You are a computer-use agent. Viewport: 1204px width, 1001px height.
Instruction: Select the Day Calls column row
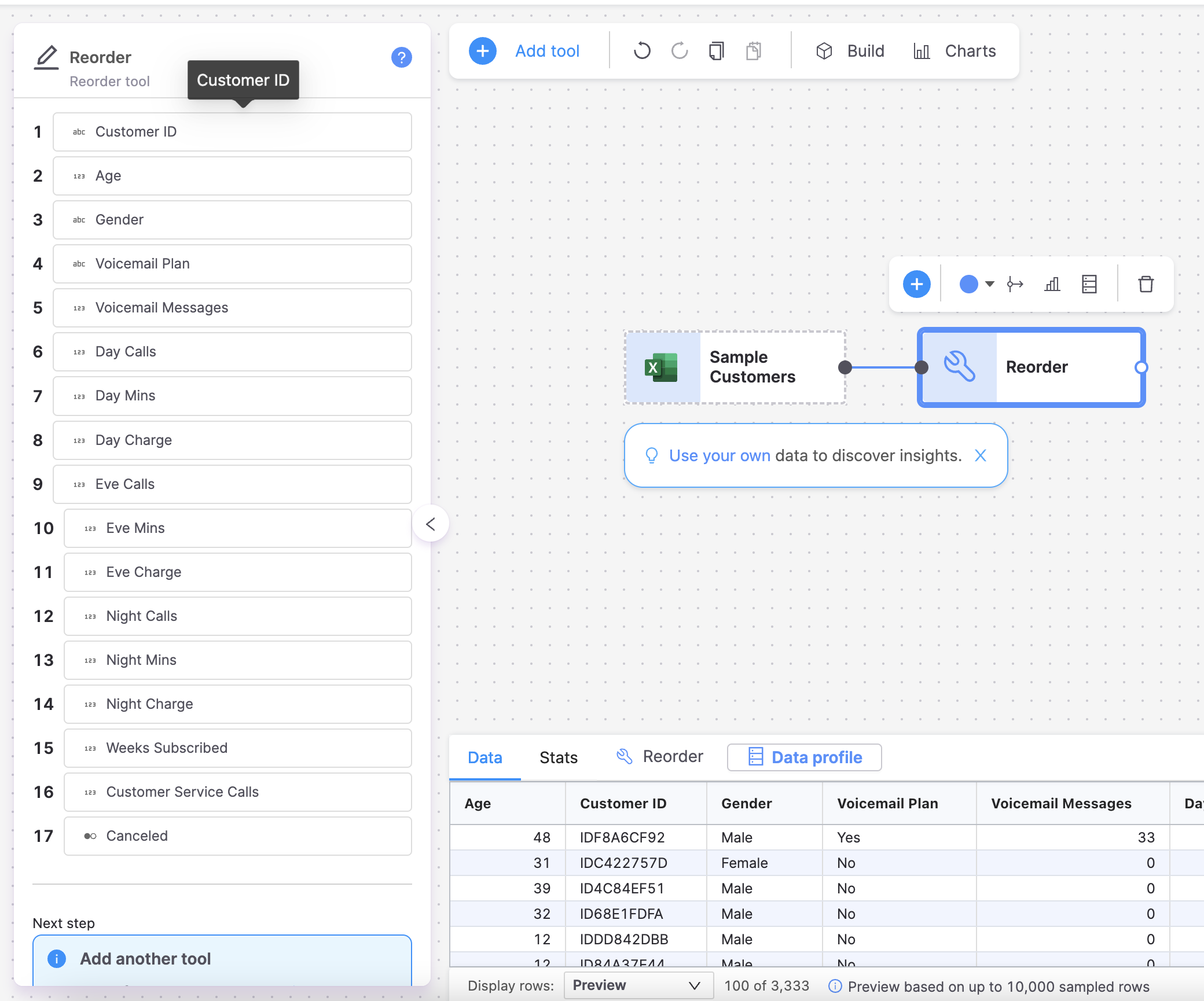232,352
